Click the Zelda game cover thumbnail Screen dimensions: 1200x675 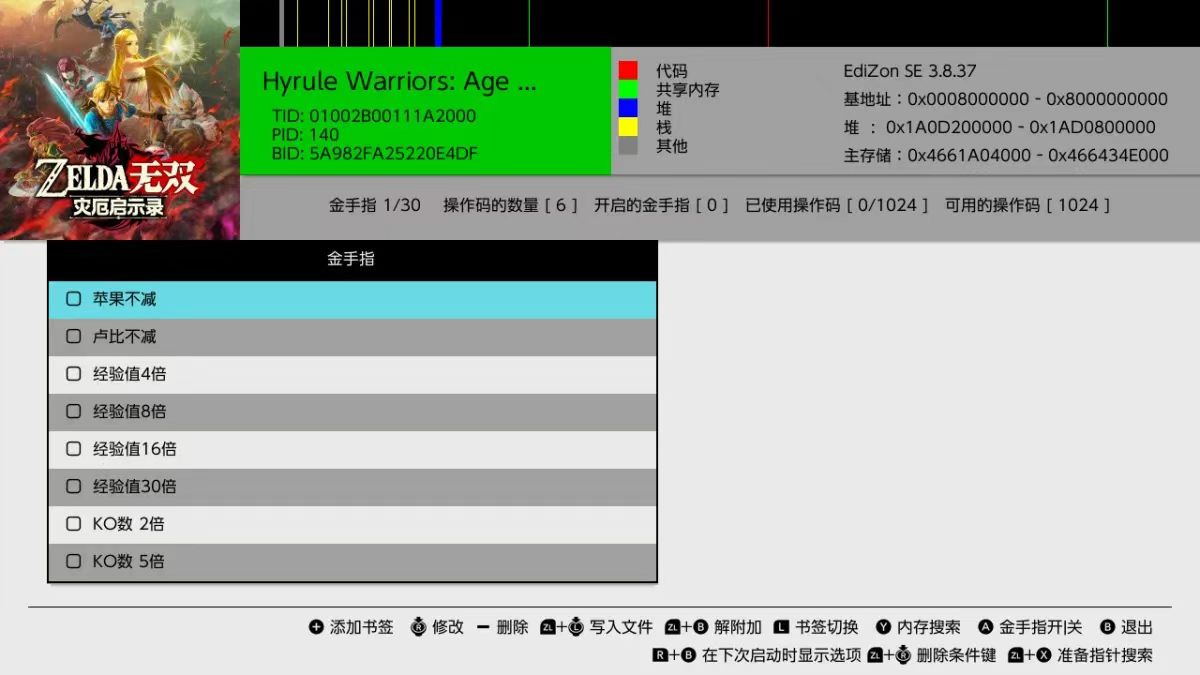(120, 120)
